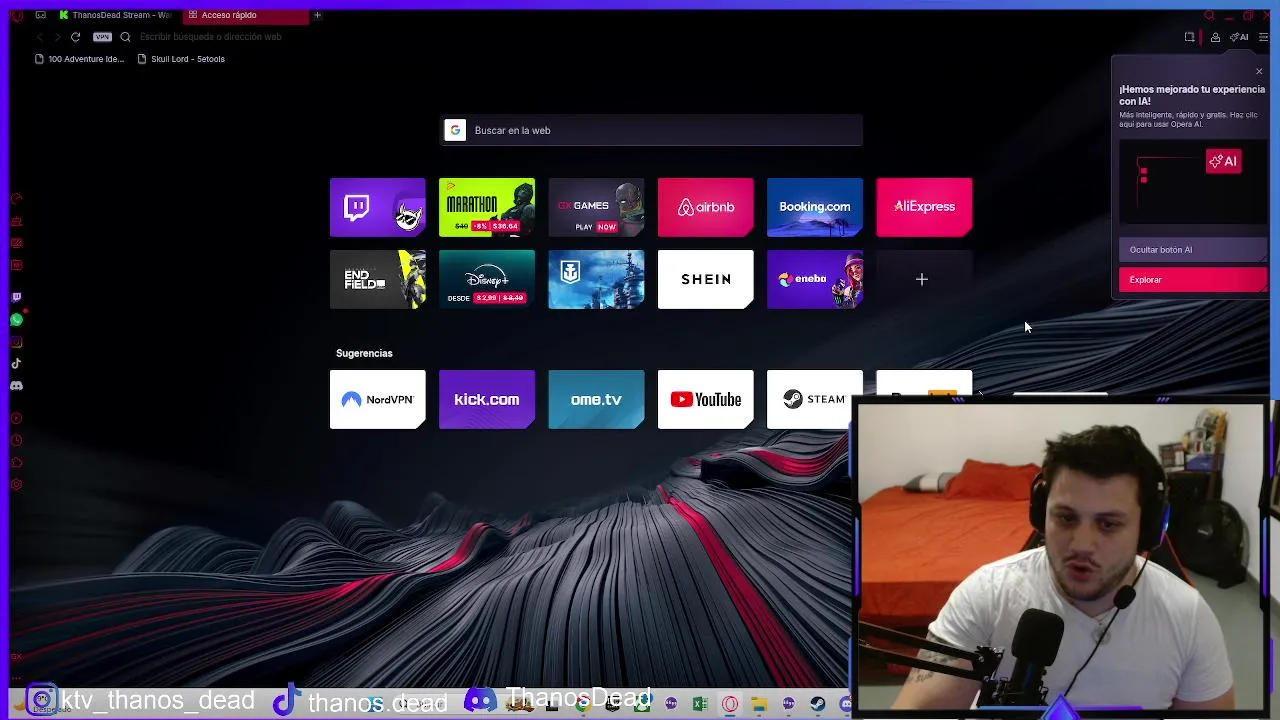Click the top search magnifier icon
Viewport: 1280px width, 720px height.
tap(1209, 15)
